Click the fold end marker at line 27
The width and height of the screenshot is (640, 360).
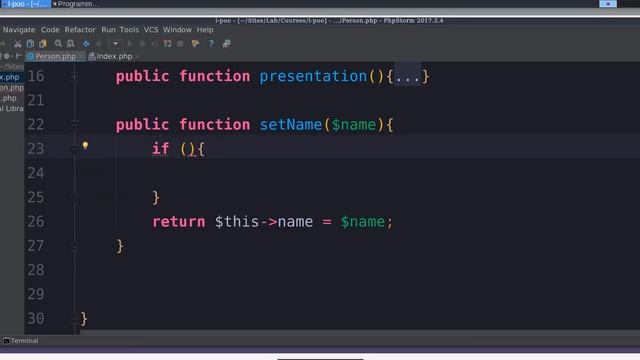pos(75,245)
